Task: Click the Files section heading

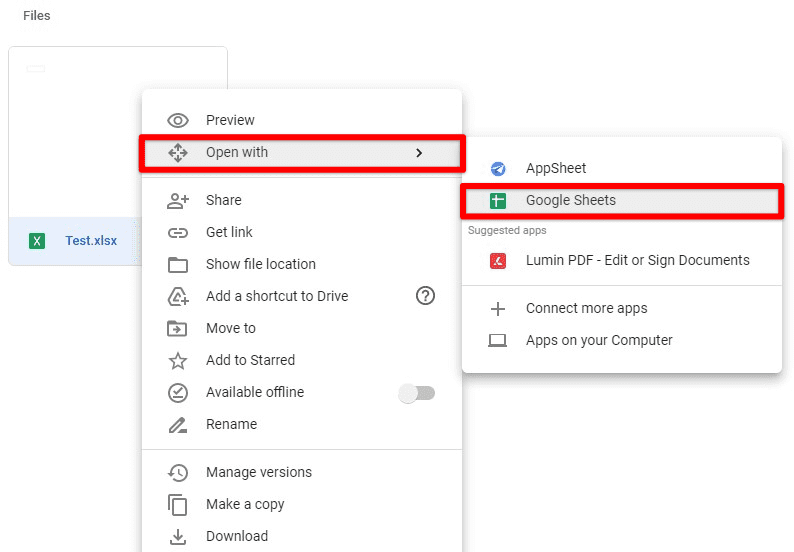Action: (37, 16)
